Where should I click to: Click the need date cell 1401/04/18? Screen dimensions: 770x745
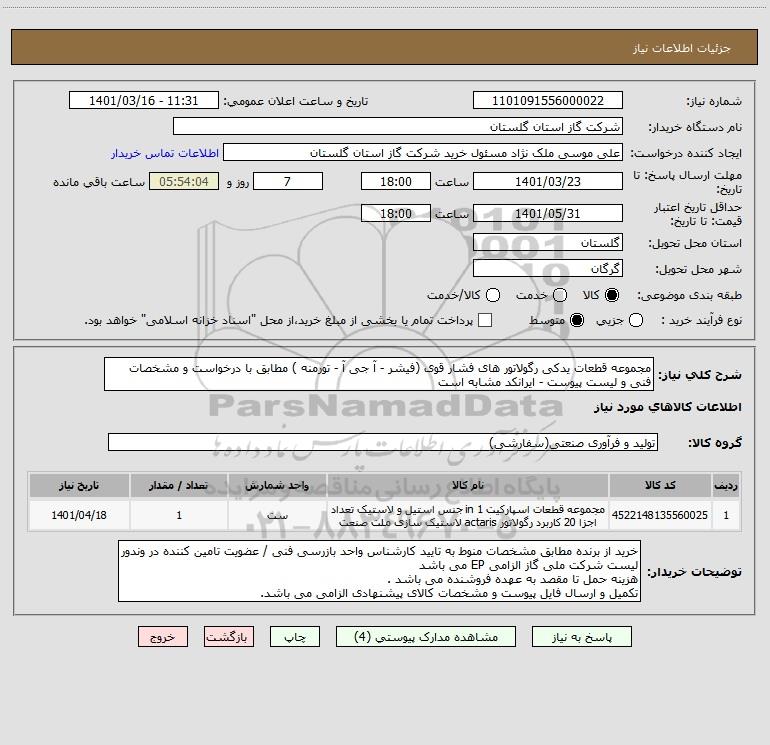tap(79, 515)
